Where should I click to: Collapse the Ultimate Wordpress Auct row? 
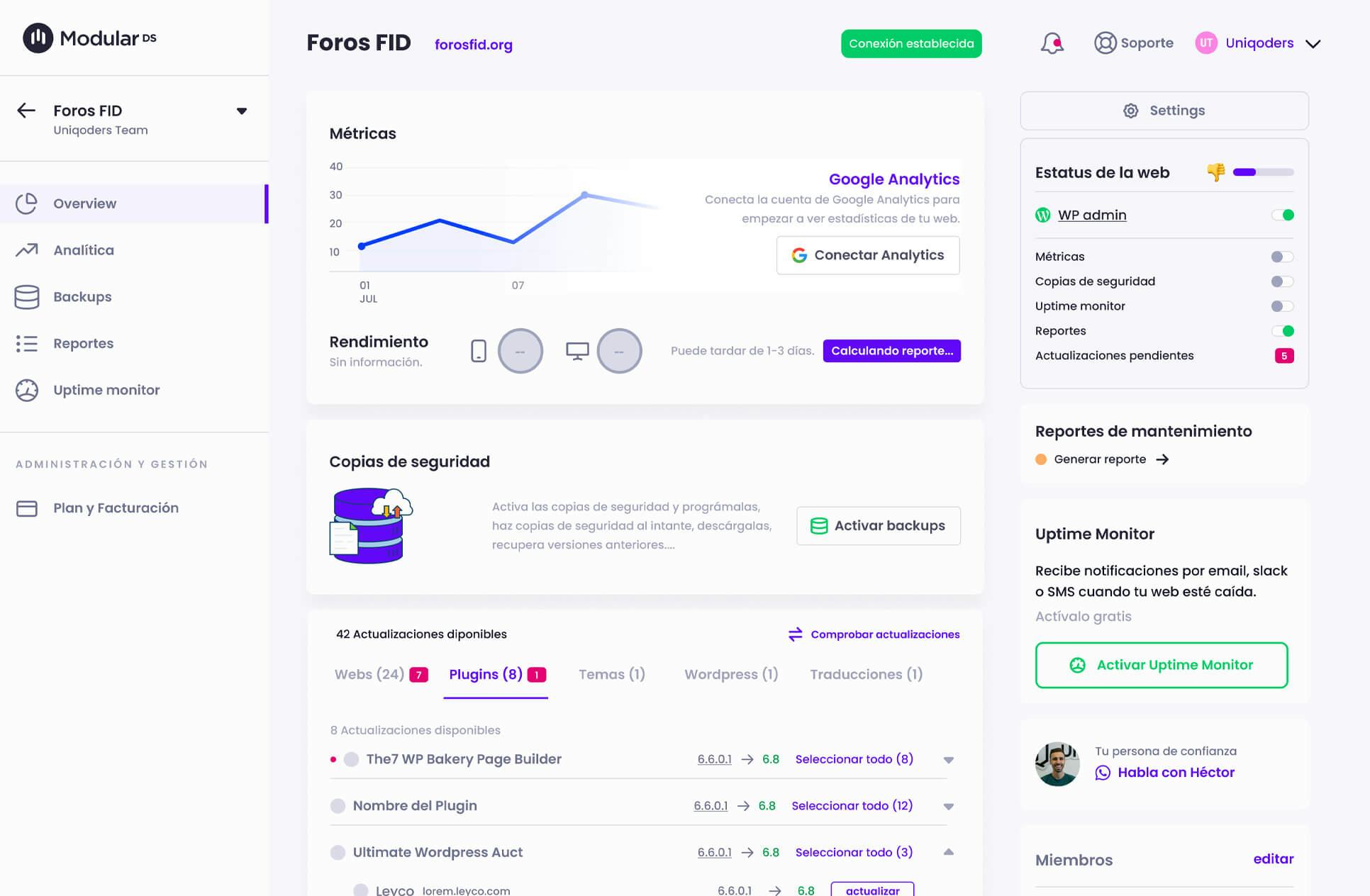[x=948, y=852]
